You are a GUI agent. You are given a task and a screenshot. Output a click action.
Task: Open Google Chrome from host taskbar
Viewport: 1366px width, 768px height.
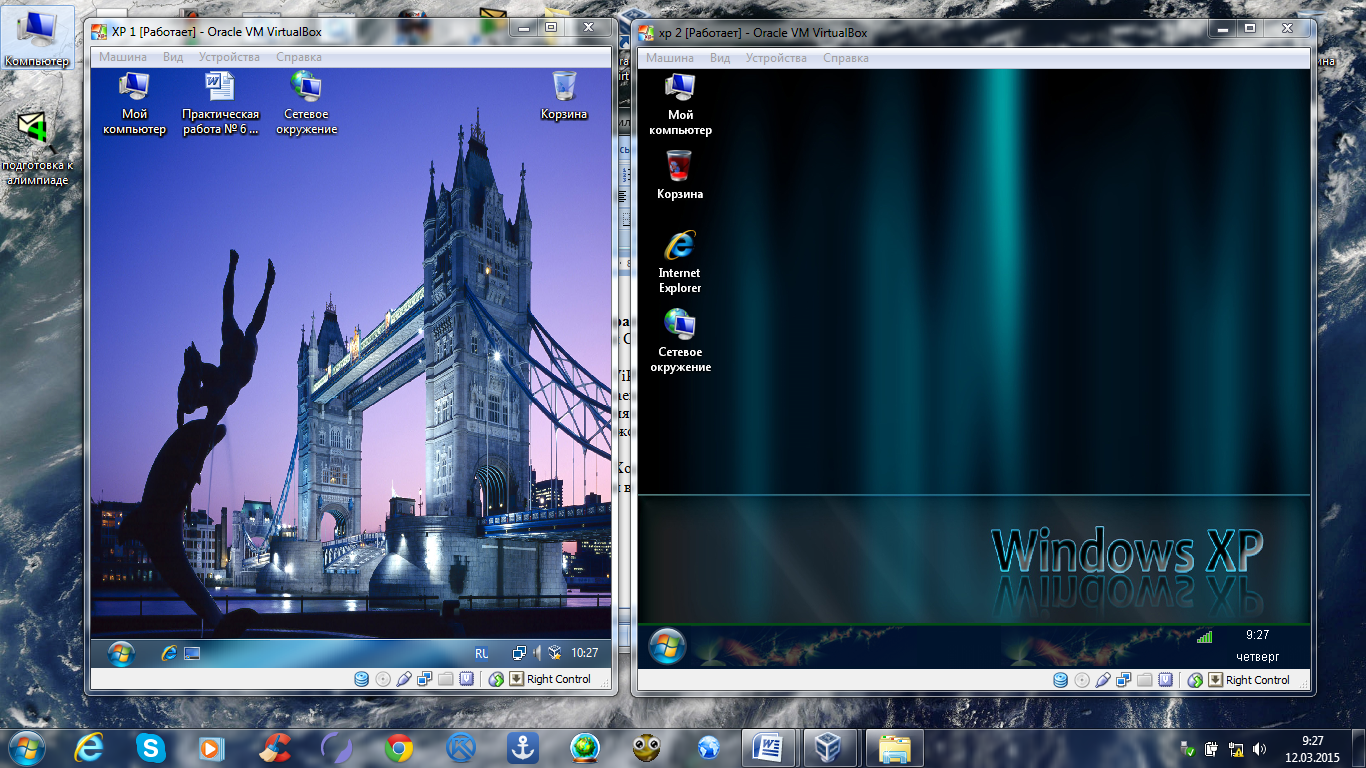point(399,747)
